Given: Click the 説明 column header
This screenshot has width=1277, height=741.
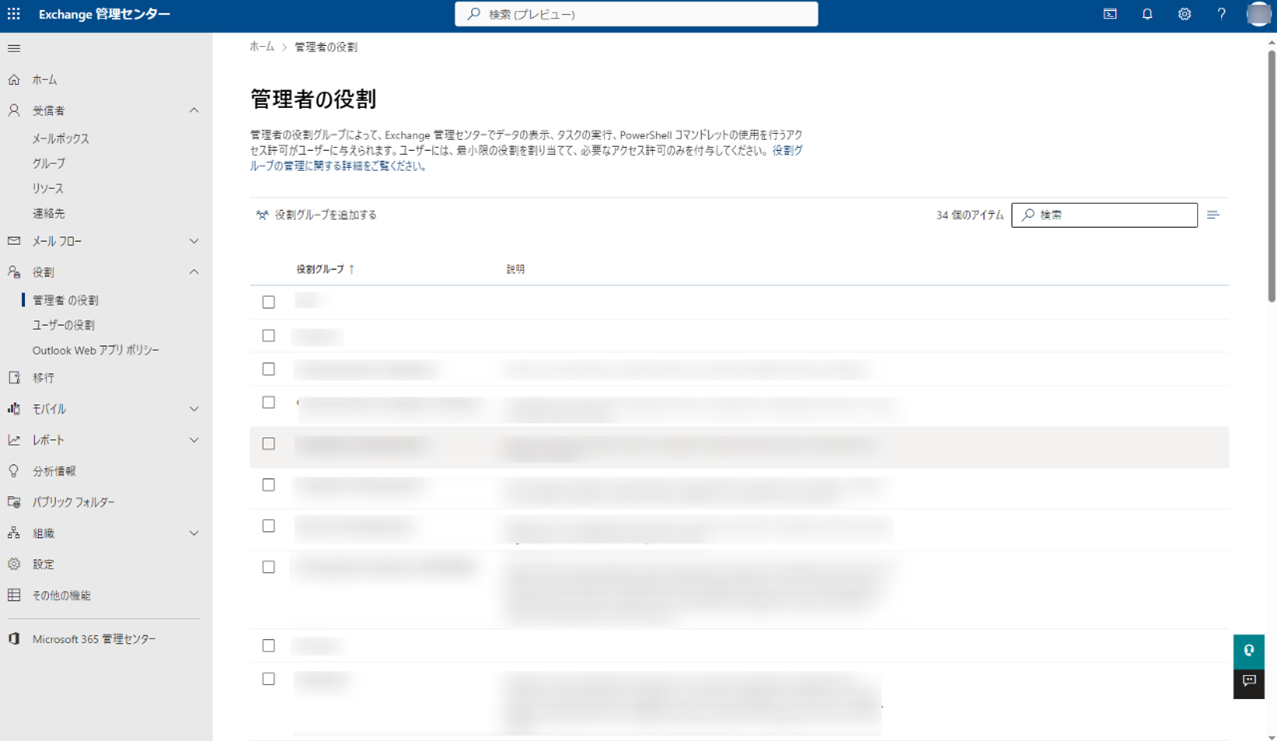Looking at the screenshot, I should [x=515, y=269].
